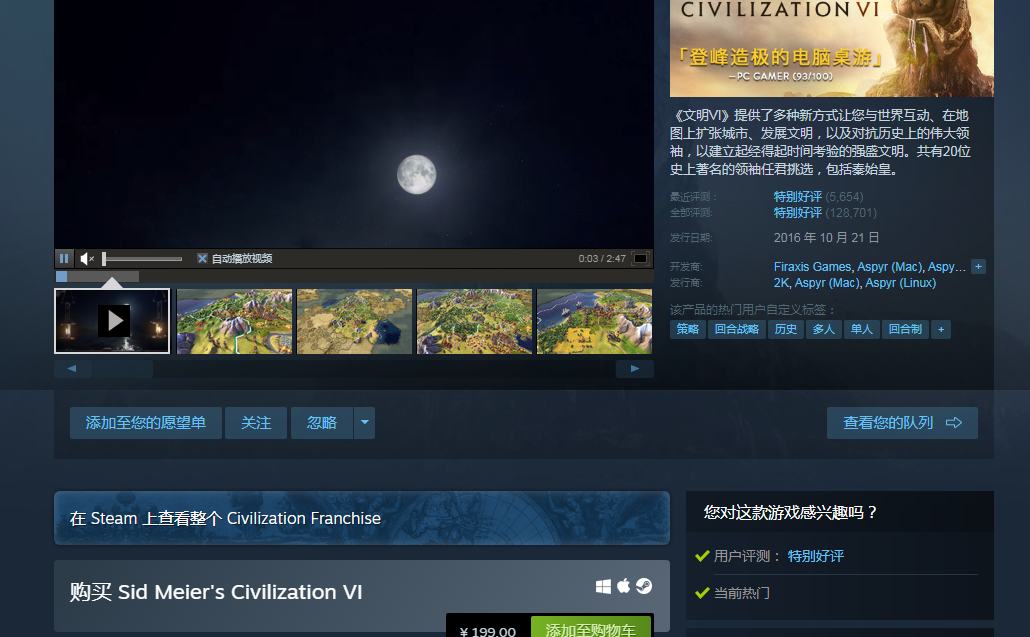Adjust the video volume slider
Image resolution: width=1030 pixels, height=637 pixels.
pos(143,259)
